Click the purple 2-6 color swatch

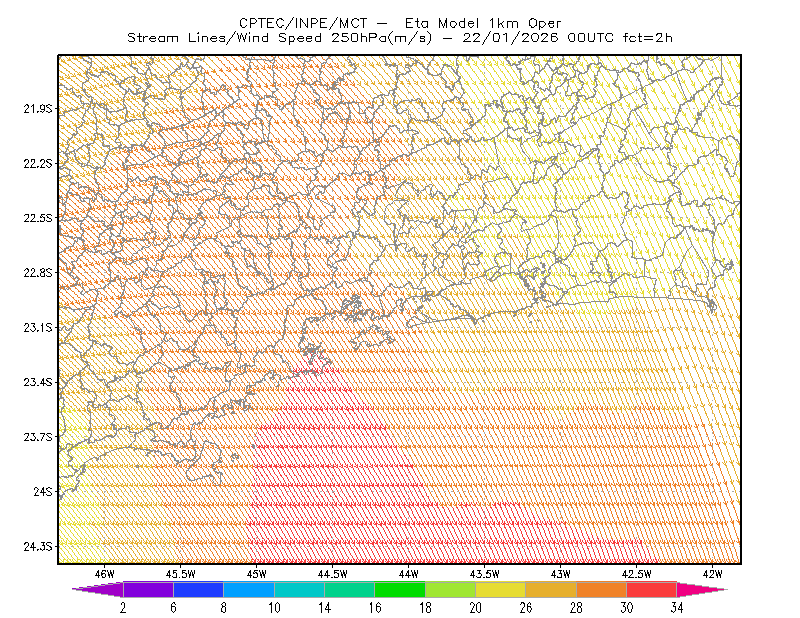pyautogui.click(x=148, y=589)
